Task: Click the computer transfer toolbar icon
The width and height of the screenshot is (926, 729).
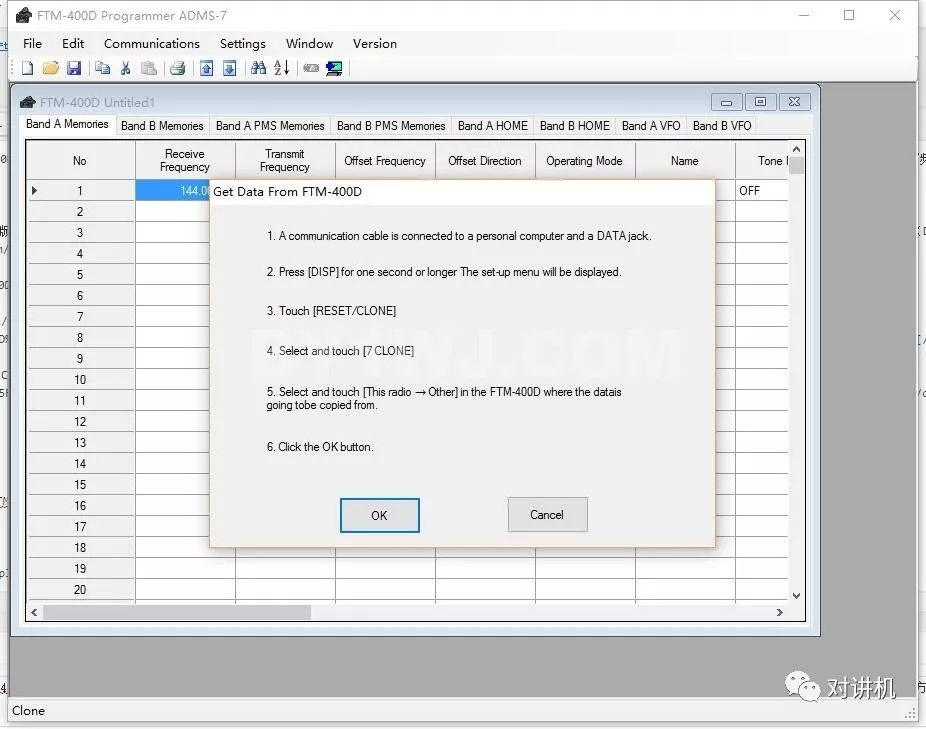Action: point(334,68)
